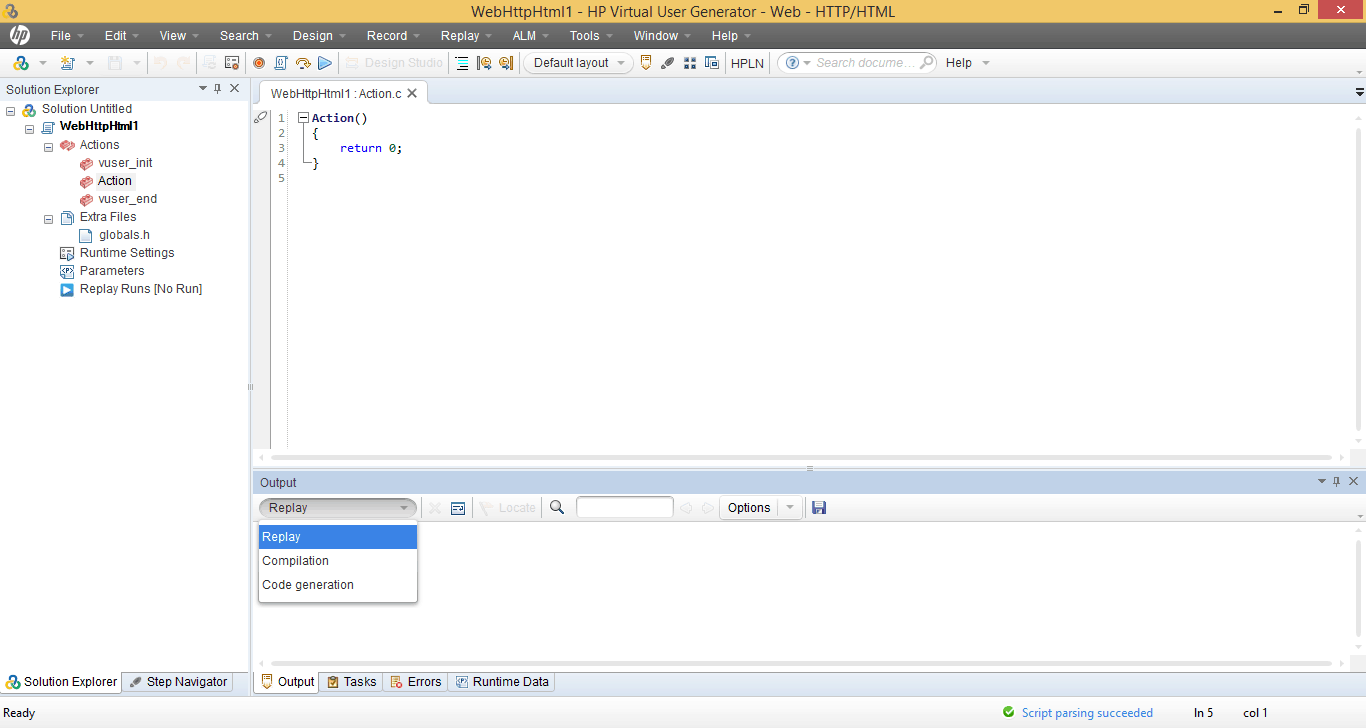Screen dimensions: 1366x728
Task: Collapse the Actions folder node
Action: (x=49, y=146)
